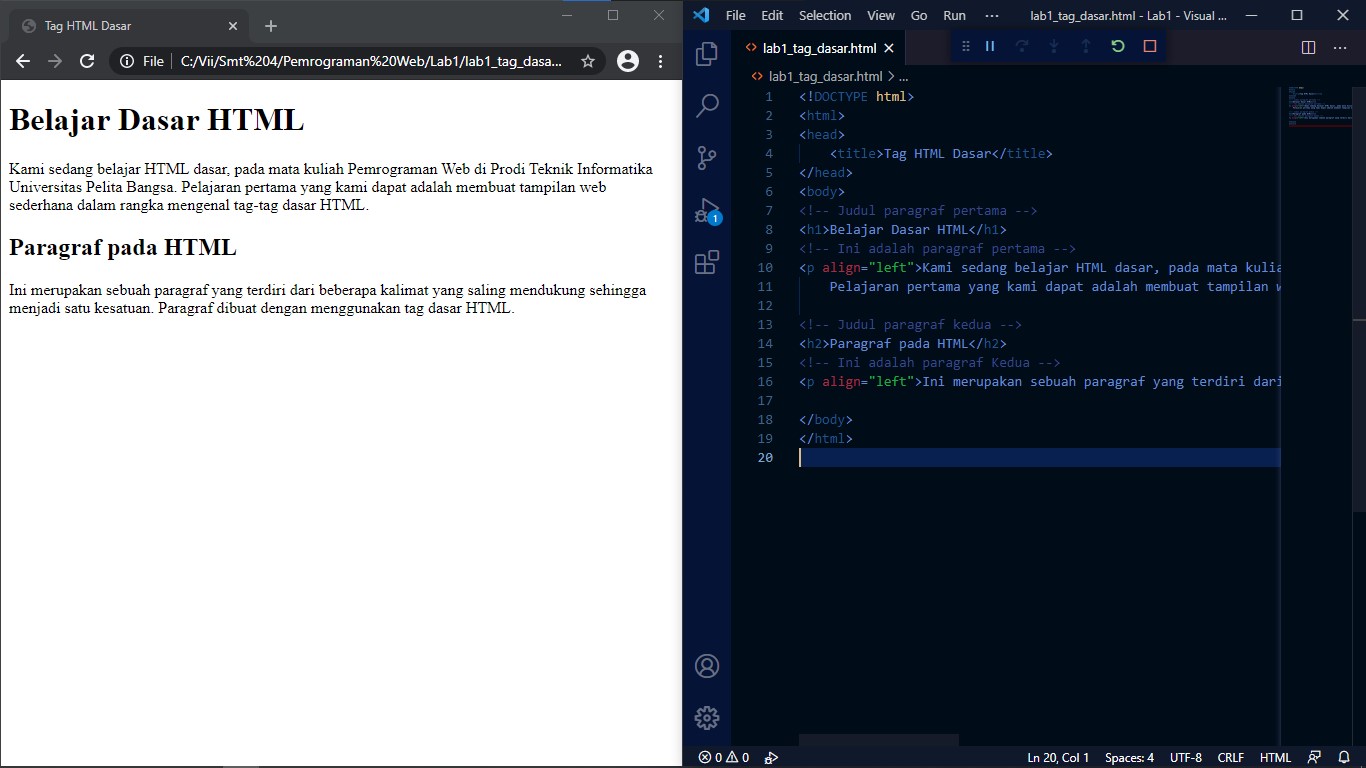Image resolution: width=1366 pixels, height=768 pixels.
Task: Stop the debug session
Action: [x=1150, y=46]
